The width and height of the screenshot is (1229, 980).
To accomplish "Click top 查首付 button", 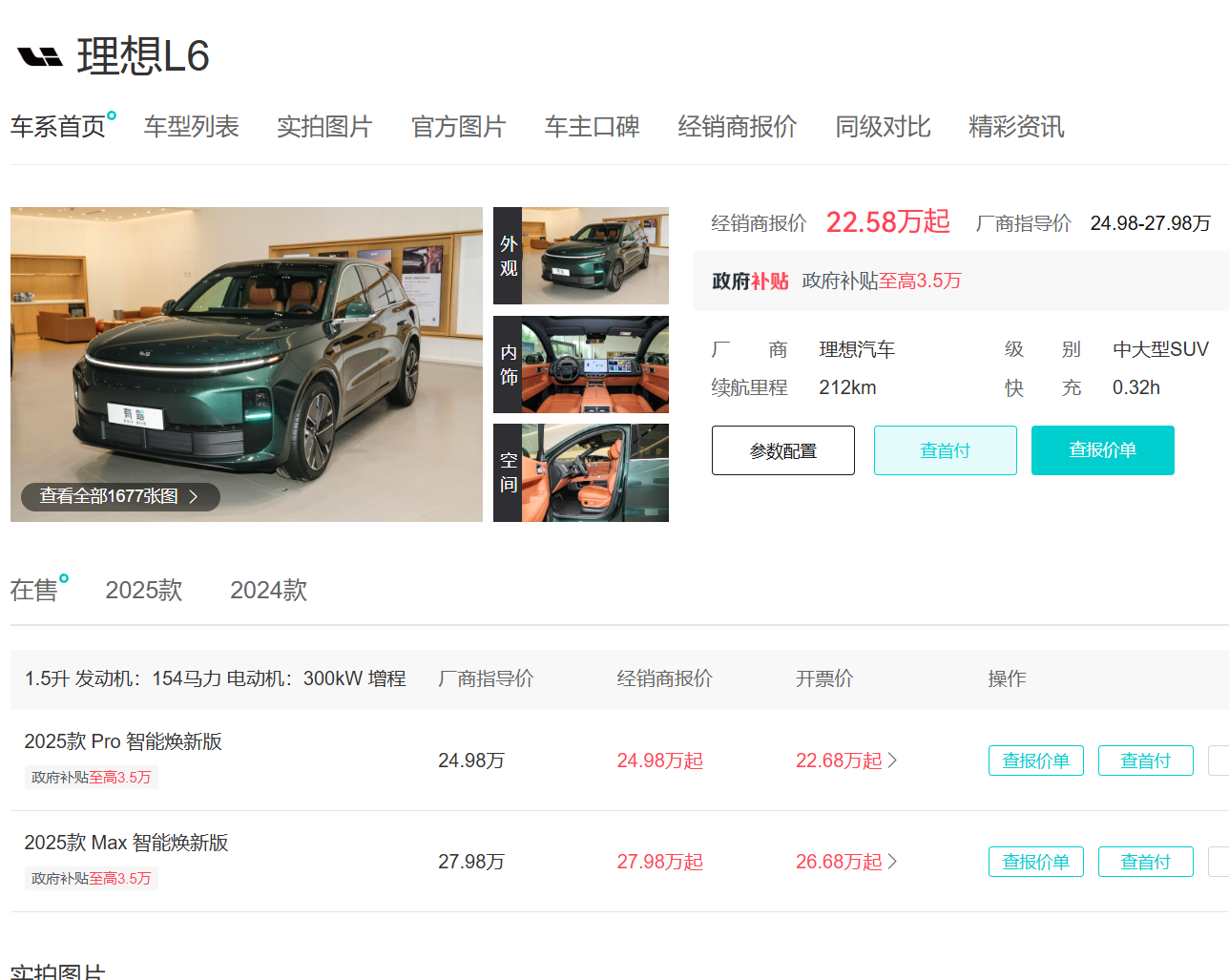I will click(946, 450).
